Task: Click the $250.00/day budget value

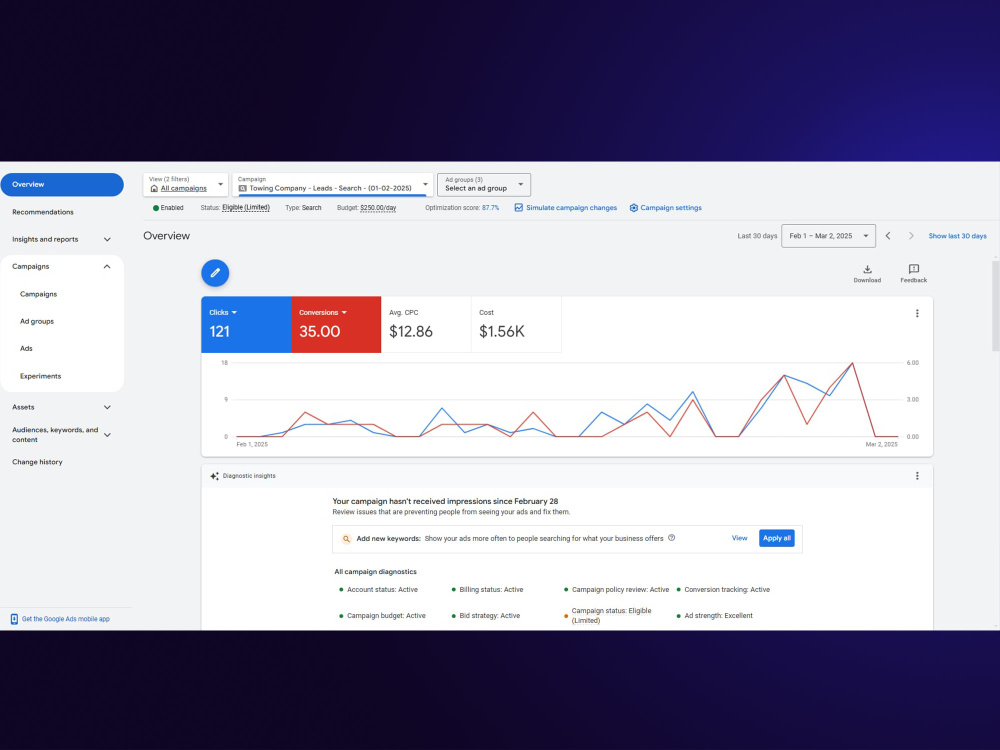Action: click(378, 208)
